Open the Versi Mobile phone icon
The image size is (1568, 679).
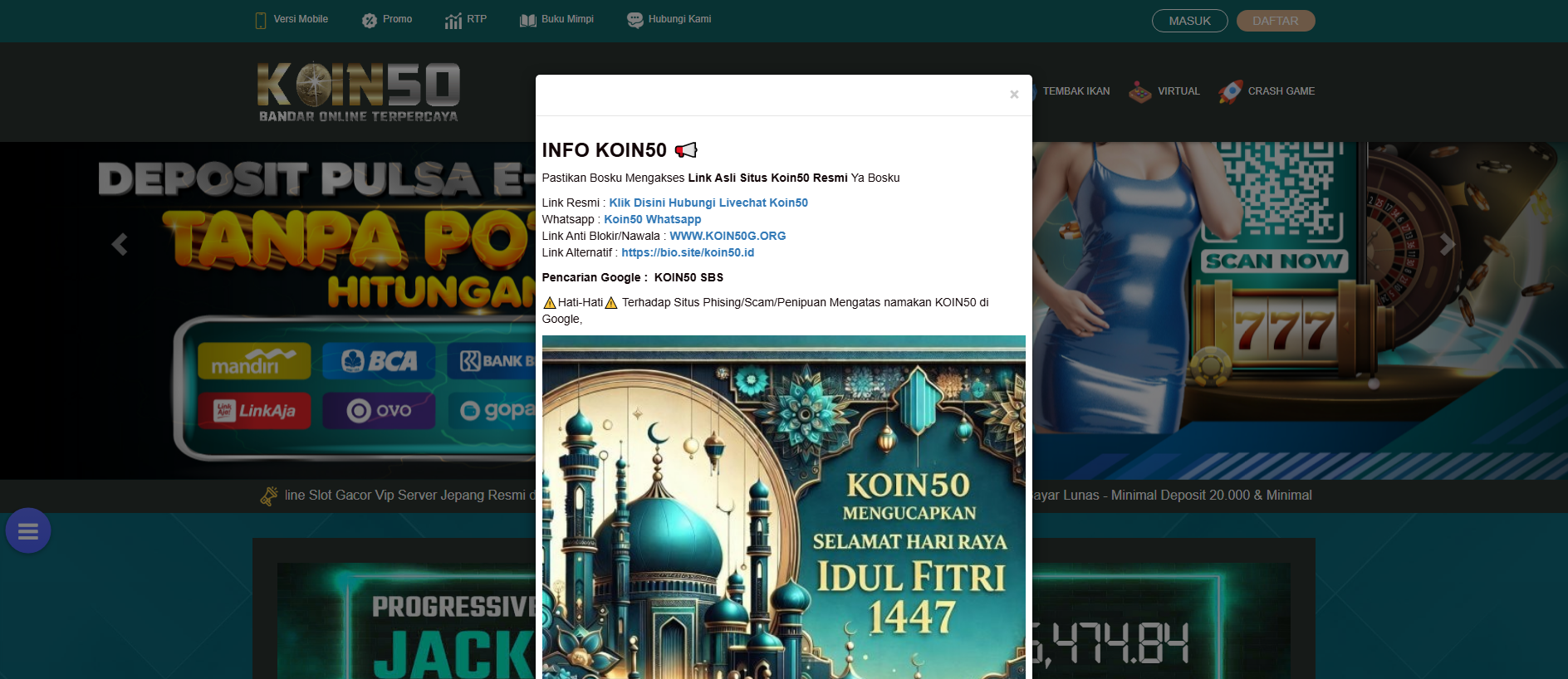[x=261, y=21]
